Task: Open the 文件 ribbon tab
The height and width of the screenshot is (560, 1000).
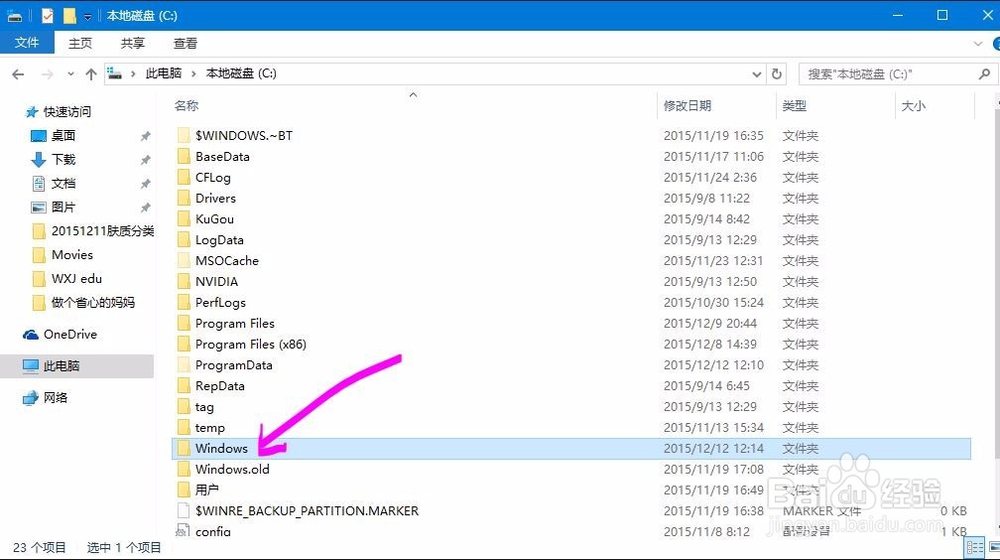Action: (27, 43)
